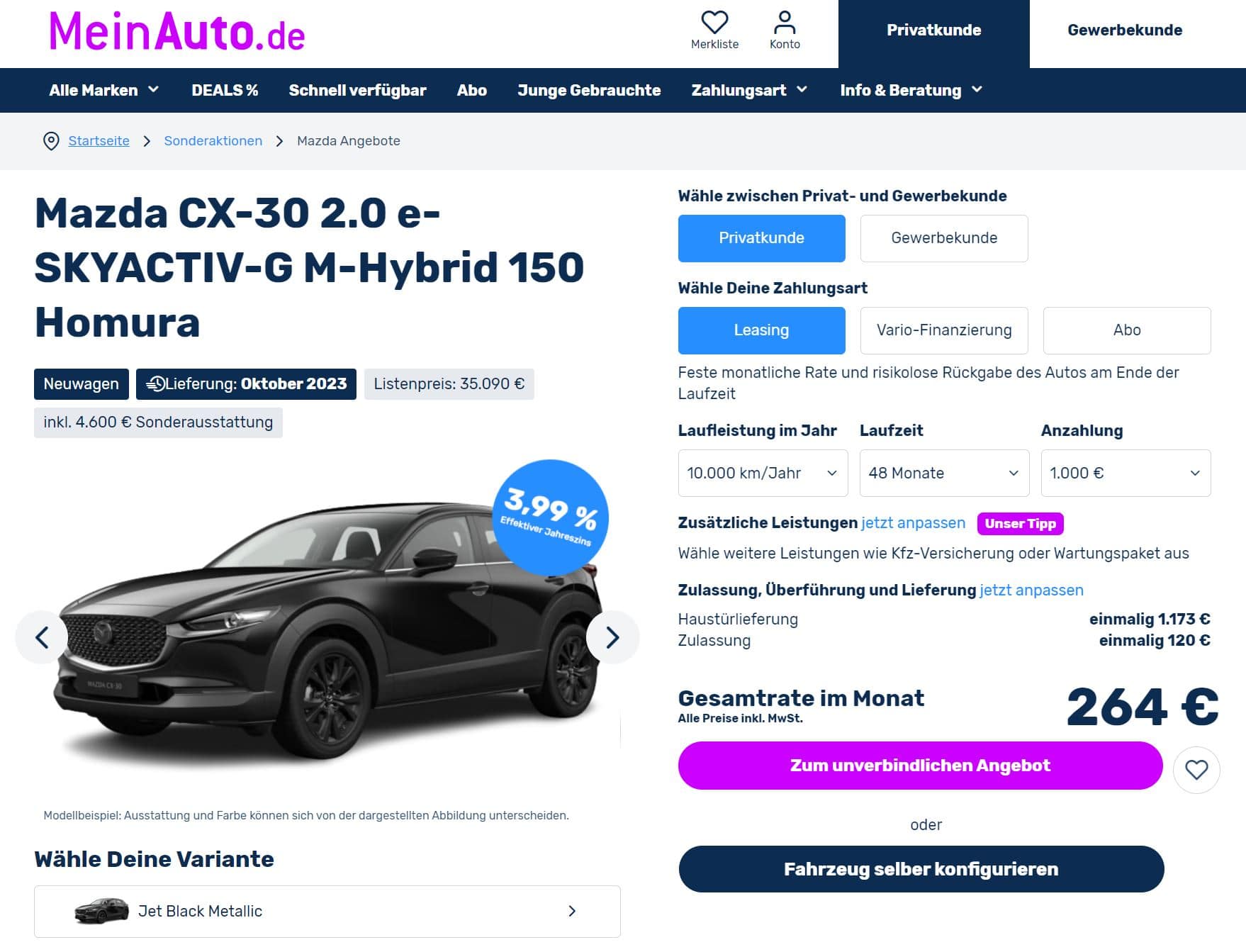Click Fahrzeug selber konfigurieren button
1246x952 pixels.
(921, 869)
